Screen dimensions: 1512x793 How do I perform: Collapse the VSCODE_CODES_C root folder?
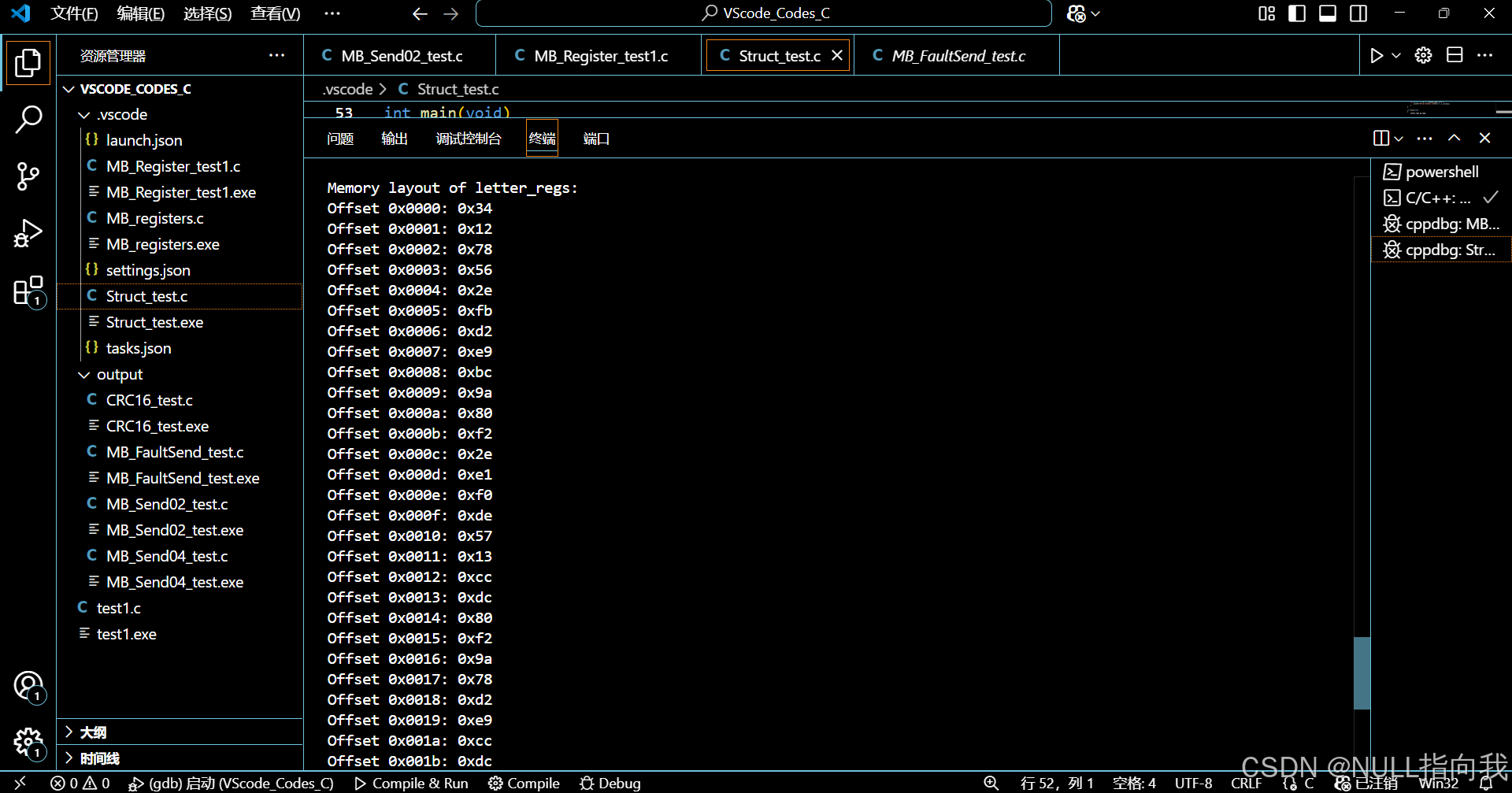[x=180, y=89]
